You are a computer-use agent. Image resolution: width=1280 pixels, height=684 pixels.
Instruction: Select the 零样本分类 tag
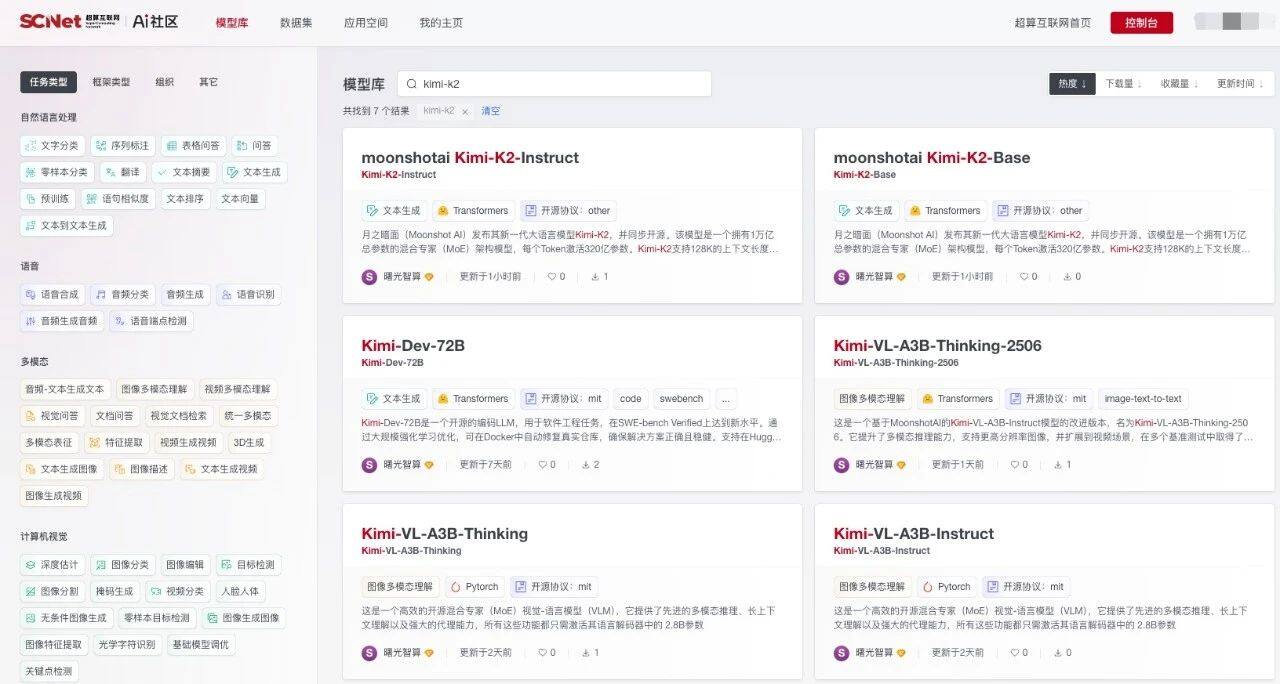(x=57, y=172)
